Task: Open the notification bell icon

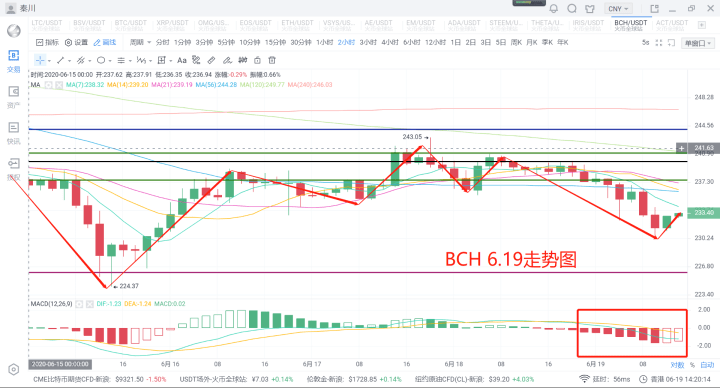Action: 554,9
